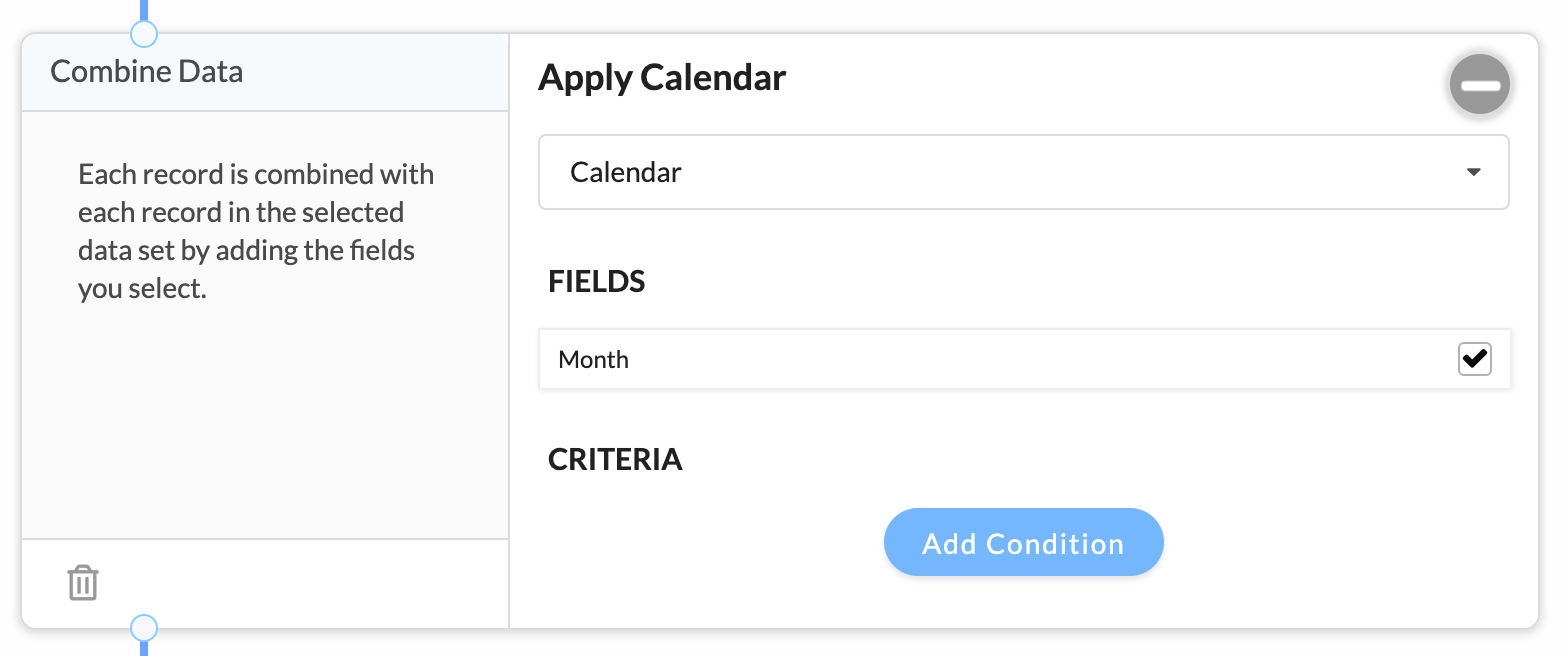
Task: Select the bottom connector circle node
Action: click(144, 628)
